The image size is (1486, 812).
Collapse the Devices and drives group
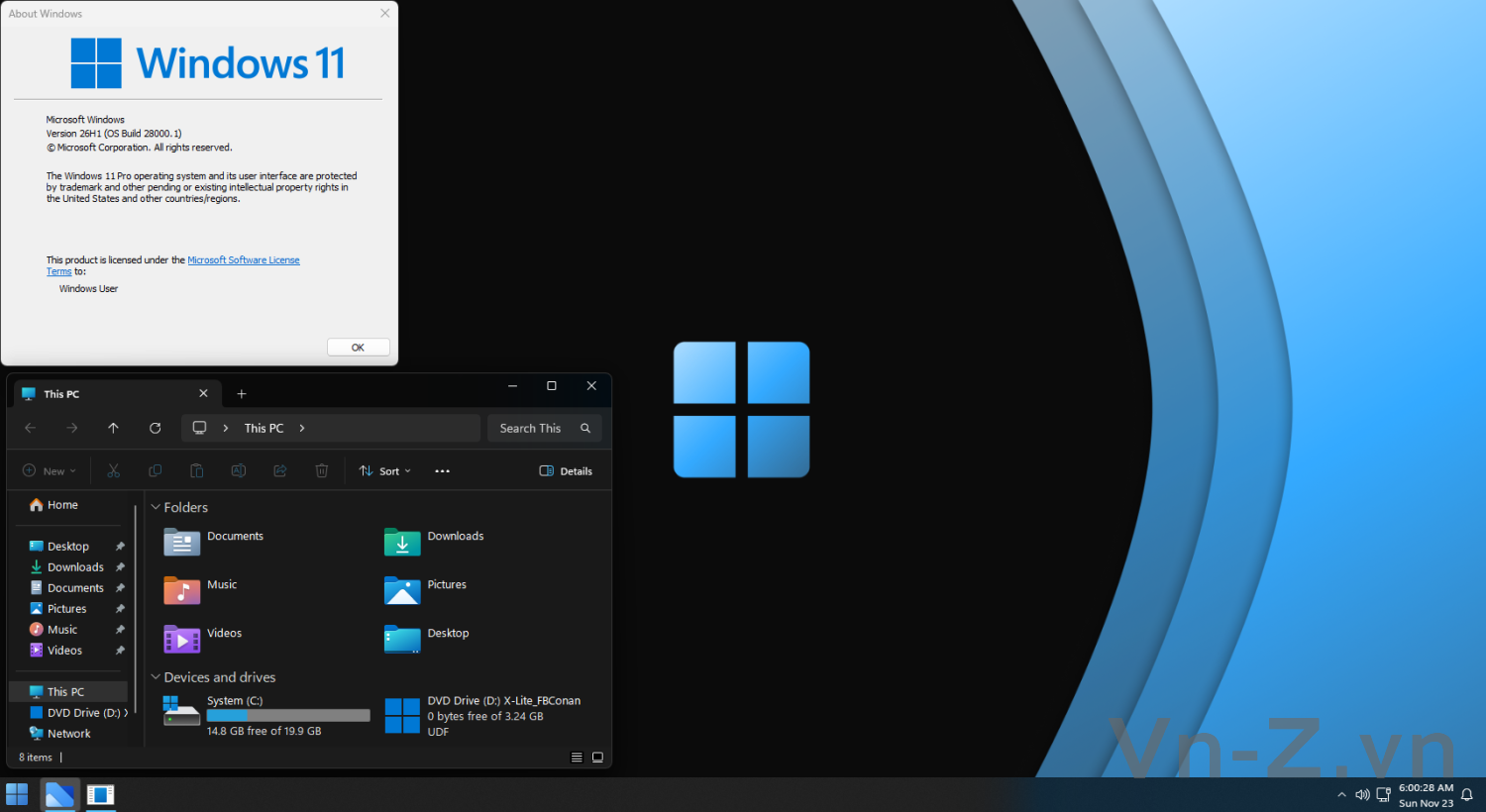click(x=156, y=677)
